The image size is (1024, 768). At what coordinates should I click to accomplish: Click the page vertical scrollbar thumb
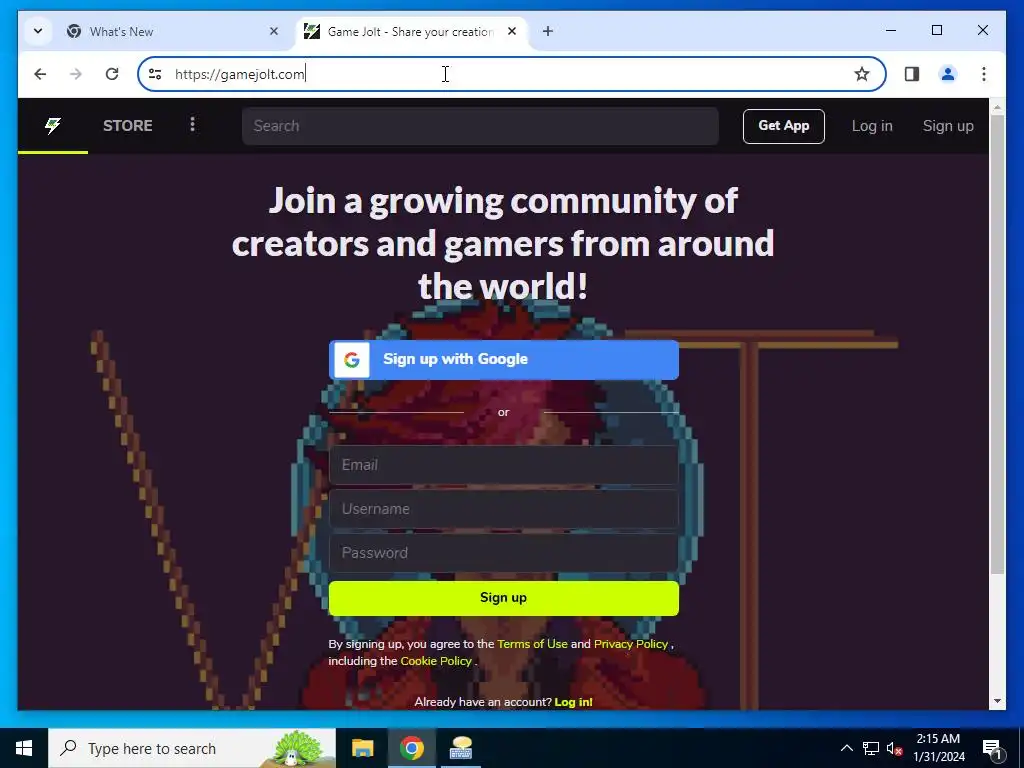click(x=997, y=345)
